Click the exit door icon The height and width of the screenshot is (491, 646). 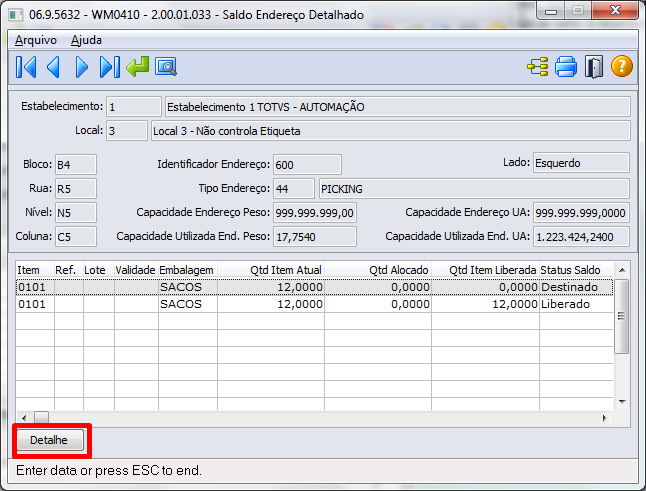(594, 66)
